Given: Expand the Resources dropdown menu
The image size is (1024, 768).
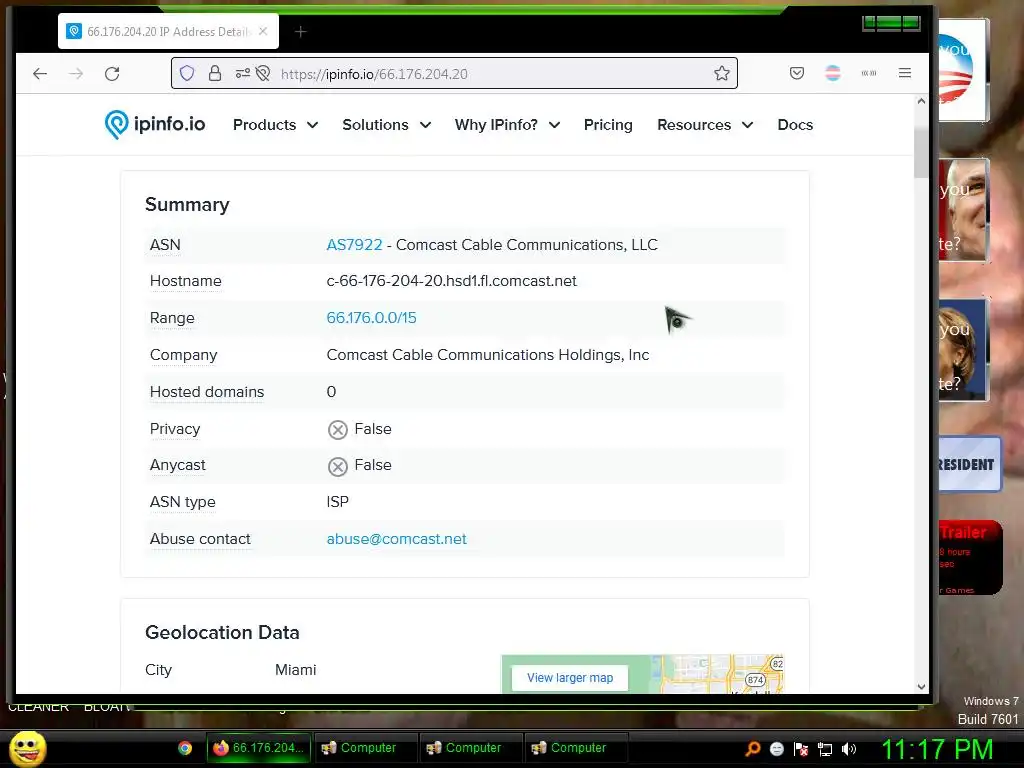Looking at the screenshot, I should (705, 125).
